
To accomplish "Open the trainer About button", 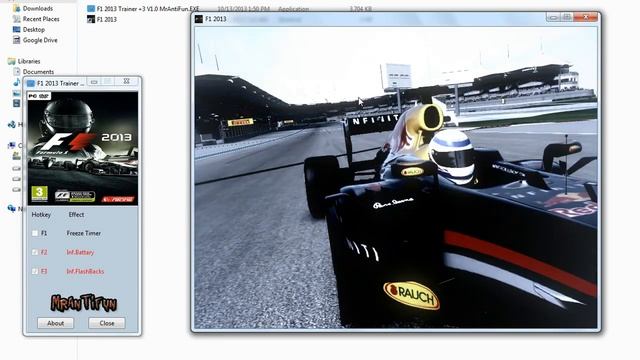I will 56,323.
